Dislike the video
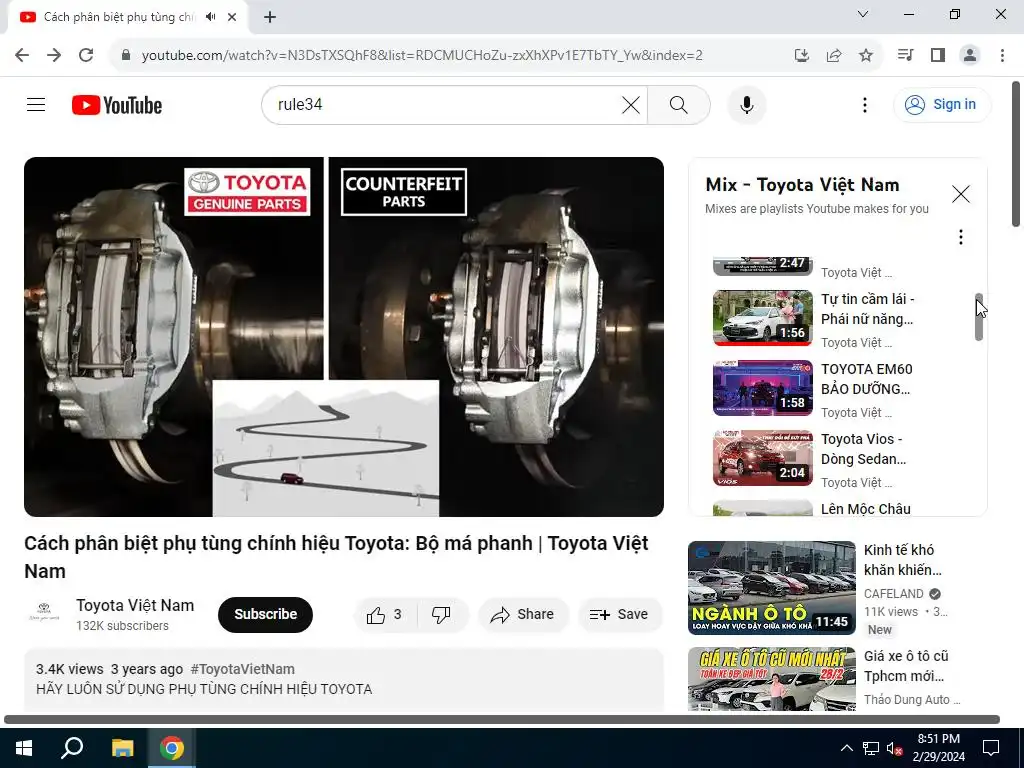Image resolution: width=1024 pixels, height=768 pixels. 441,615
